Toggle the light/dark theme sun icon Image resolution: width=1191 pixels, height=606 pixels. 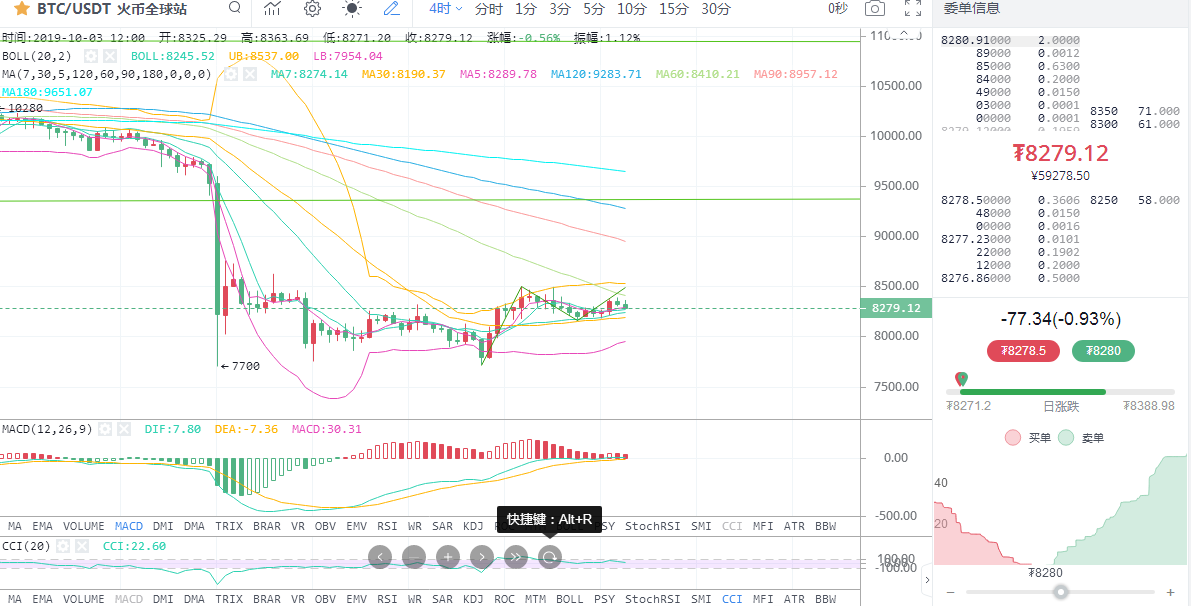[x=352, y=9]
